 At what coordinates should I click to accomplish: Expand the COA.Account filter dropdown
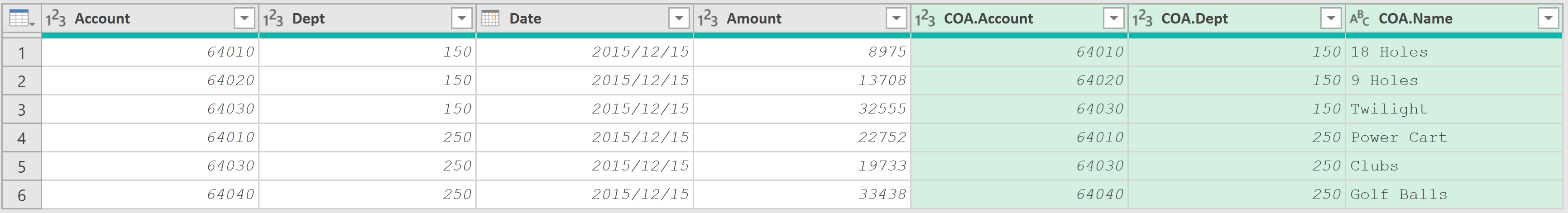coord(1113,19)
